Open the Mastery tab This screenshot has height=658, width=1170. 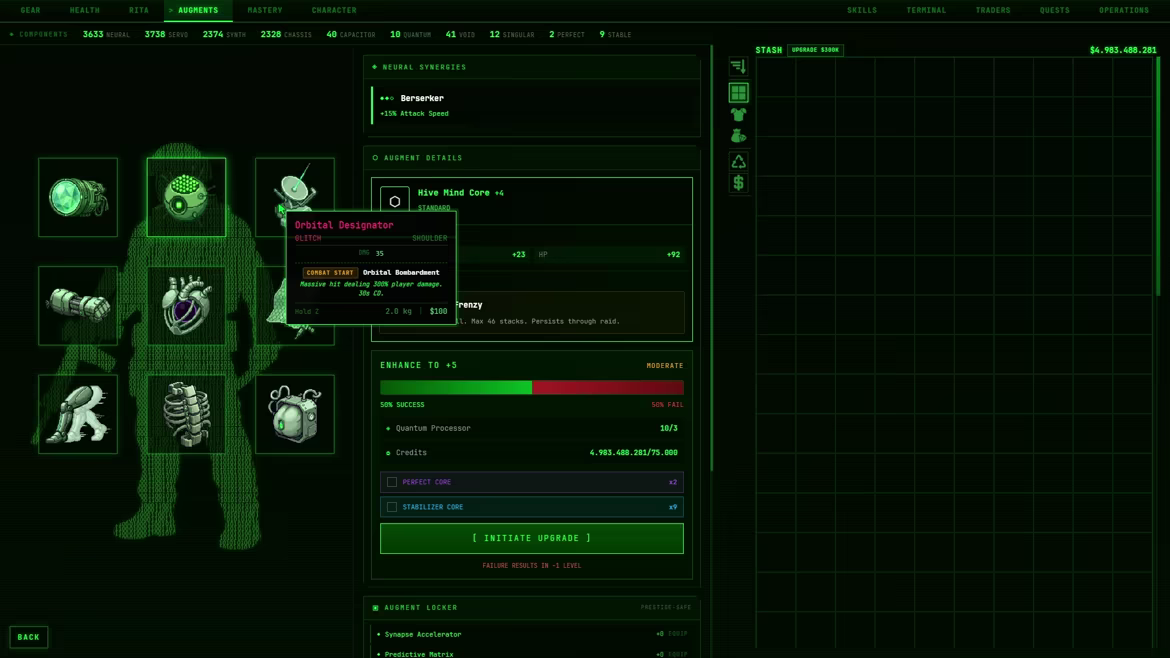(x=265, y=10)
